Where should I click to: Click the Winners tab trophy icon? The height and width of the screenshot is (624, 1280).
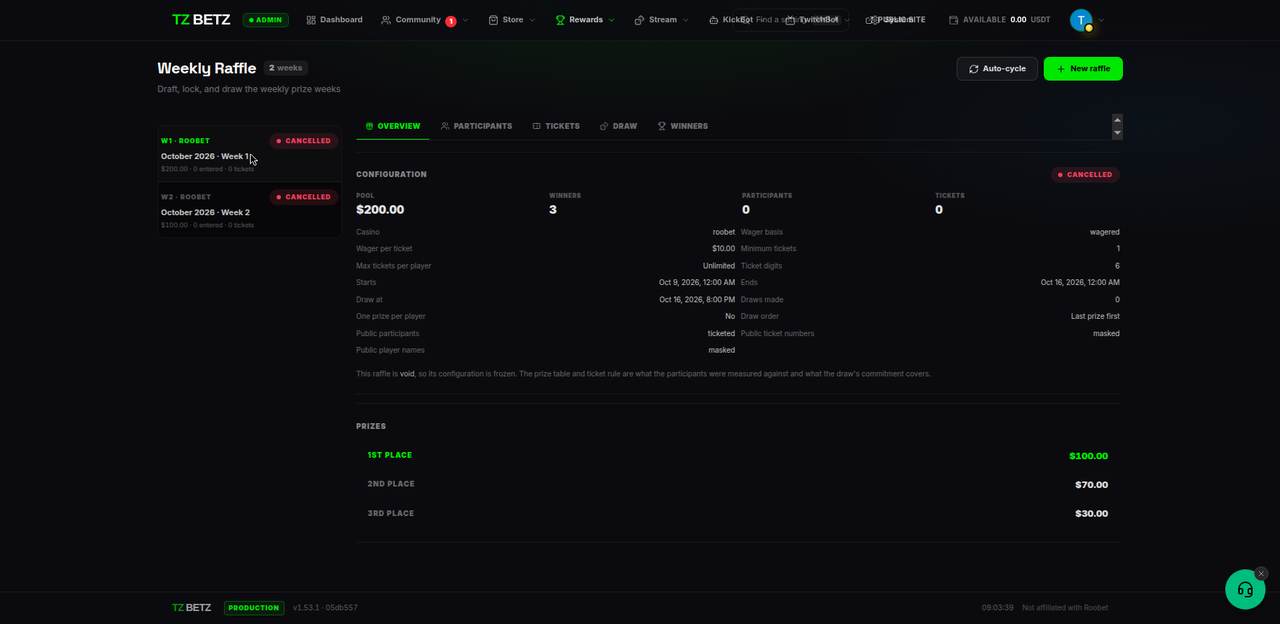pos(662,126)
